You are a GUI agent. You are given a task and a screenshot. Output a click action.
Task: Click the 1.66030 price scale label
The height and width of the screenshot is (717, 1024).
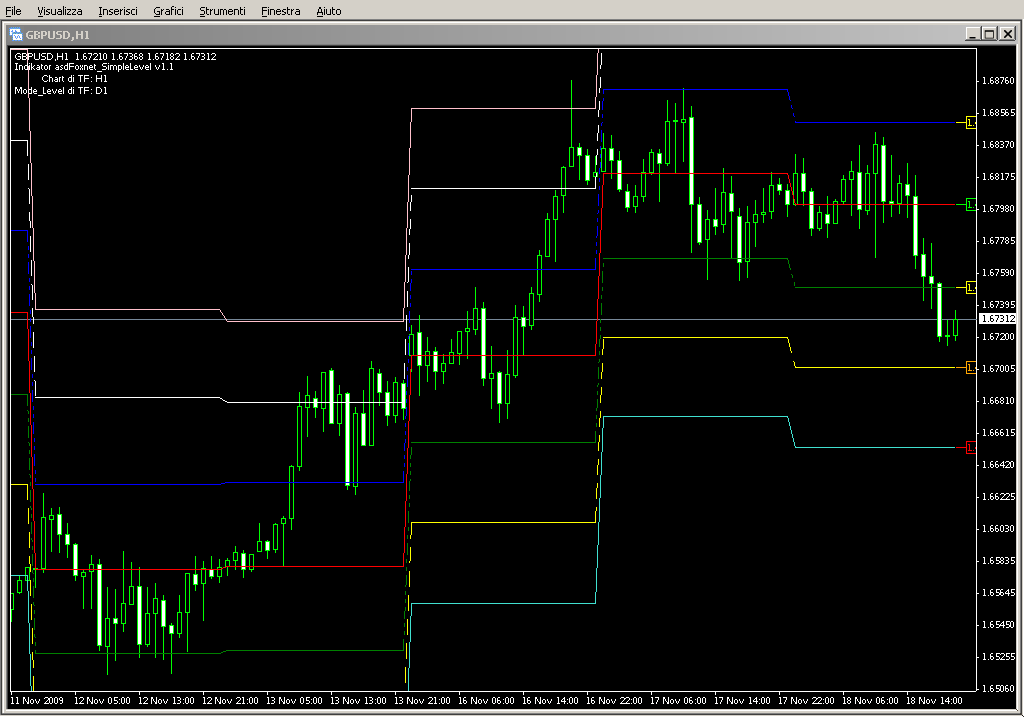point(999,528)
